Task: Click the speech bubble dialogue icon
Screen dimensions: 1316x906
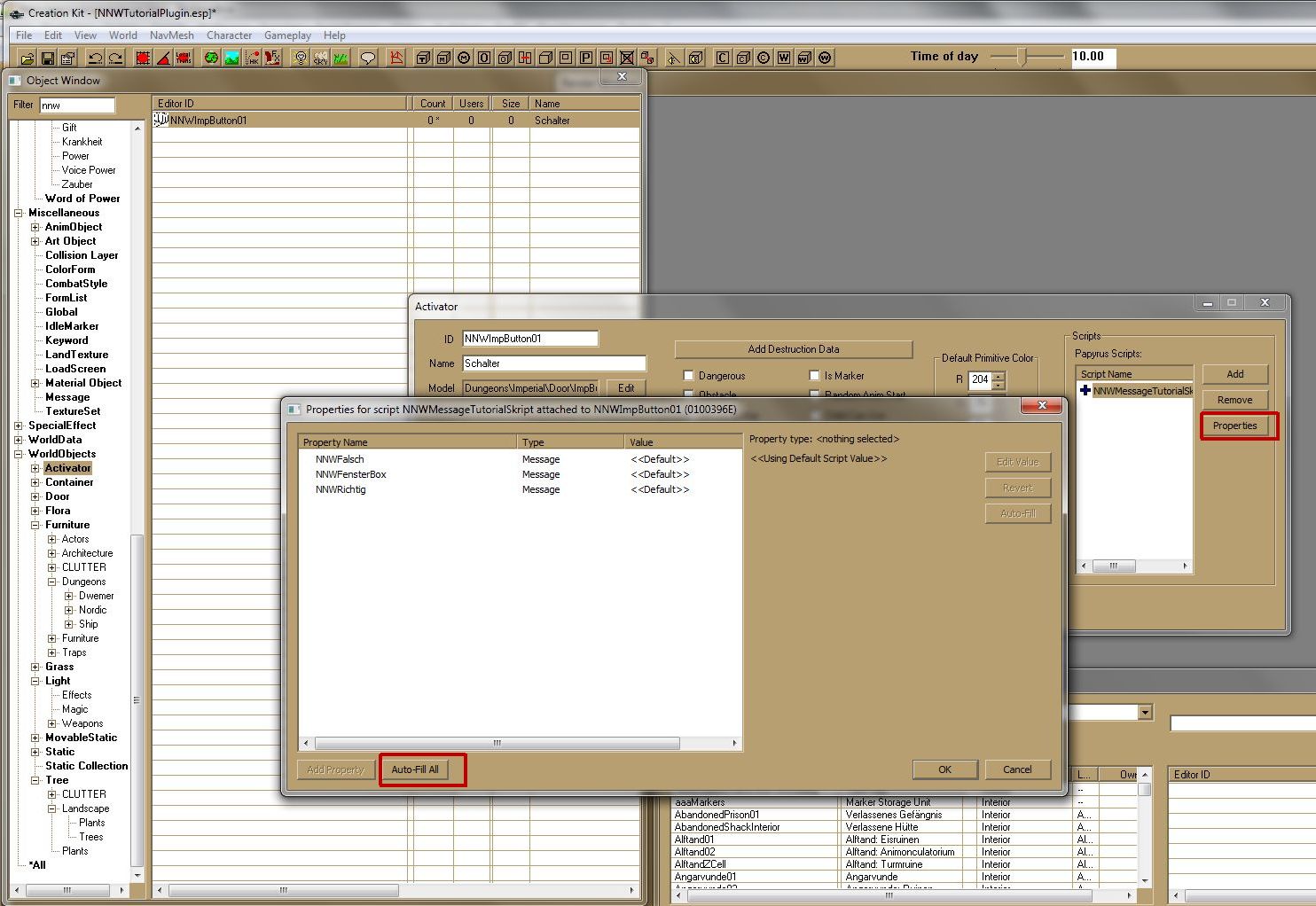Action: 368,59
